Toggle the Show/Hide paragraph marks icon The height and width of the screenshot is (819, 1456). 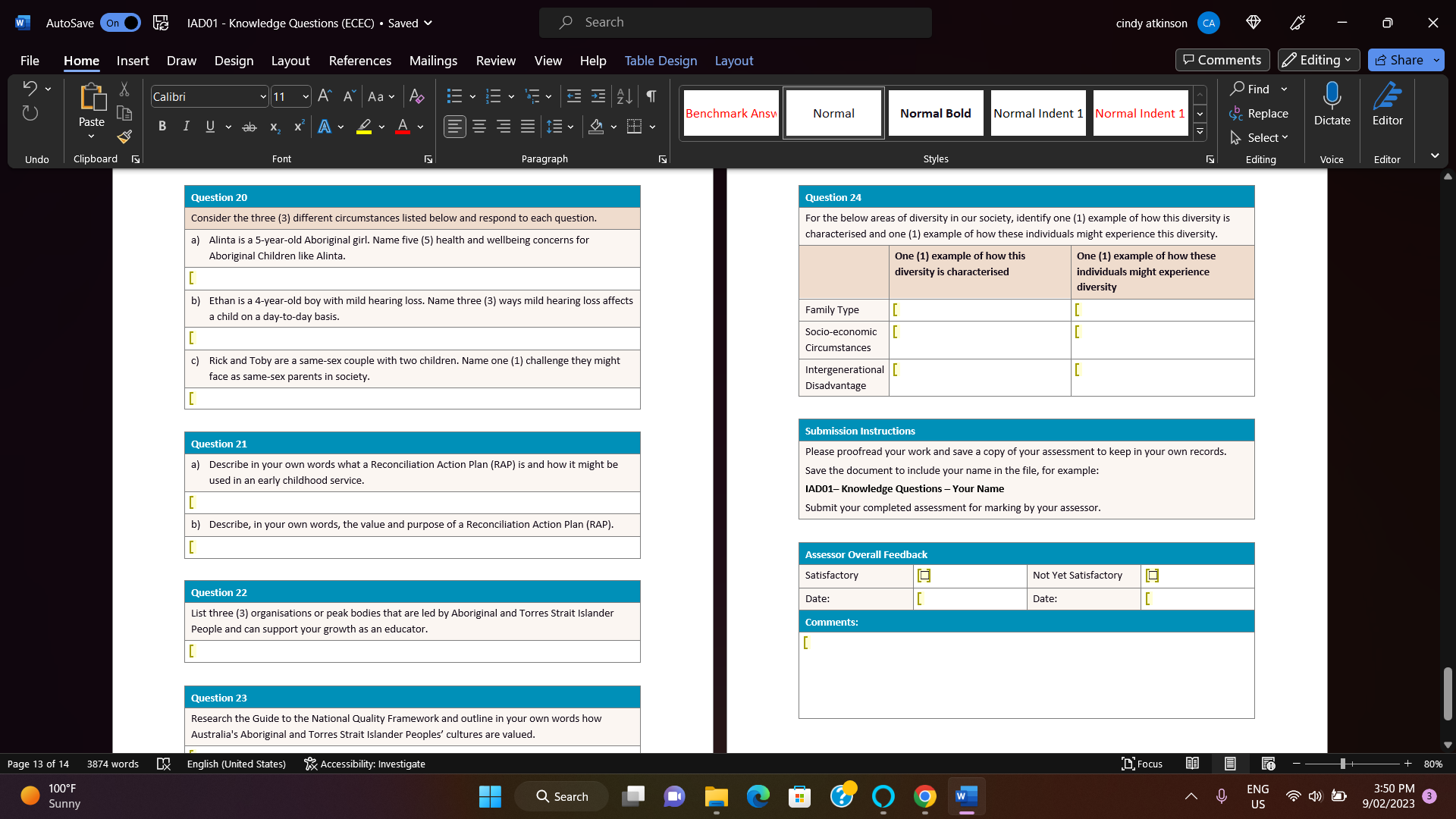point(651,96)
